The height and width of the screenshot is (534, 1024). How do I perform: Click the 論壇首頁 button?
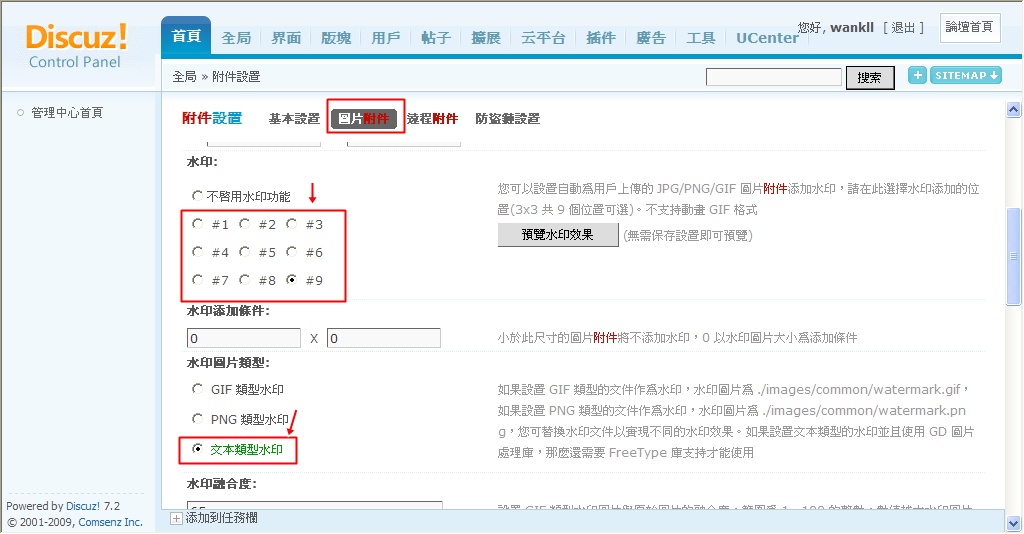970,27
